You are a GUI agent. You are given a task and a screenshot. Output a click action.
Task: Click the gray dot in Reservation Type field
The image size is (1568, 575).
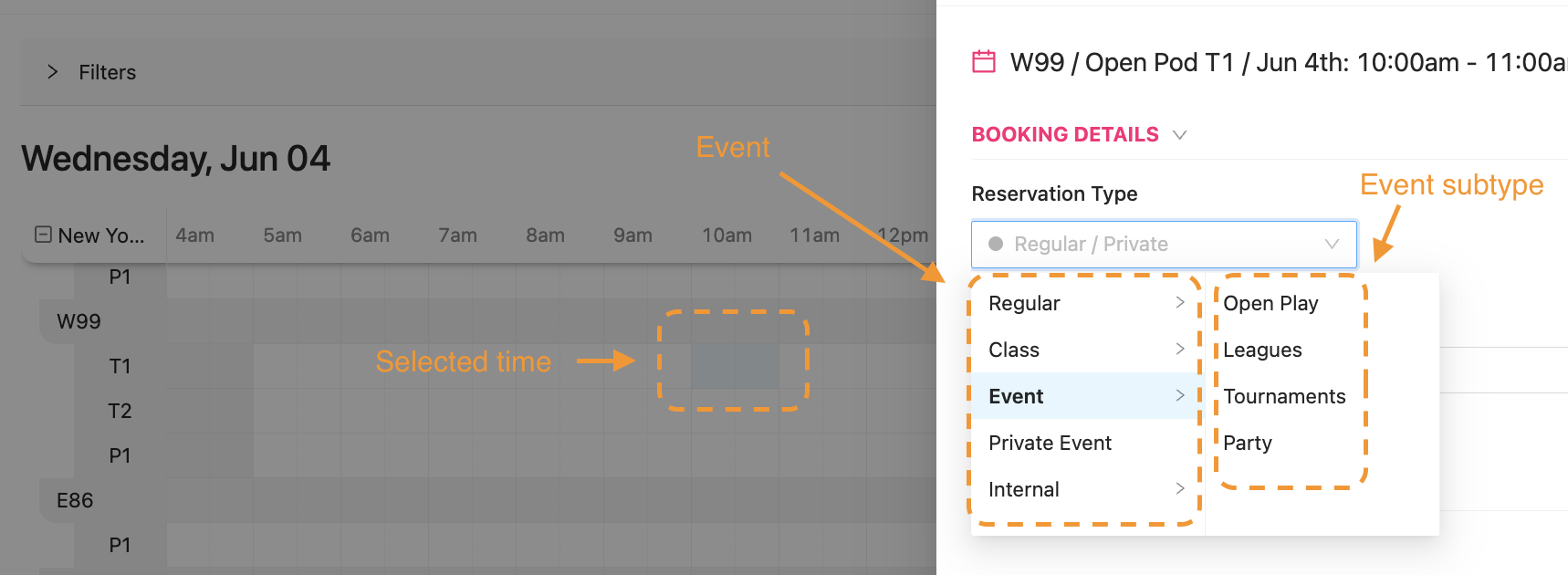[x=996, y=244]
